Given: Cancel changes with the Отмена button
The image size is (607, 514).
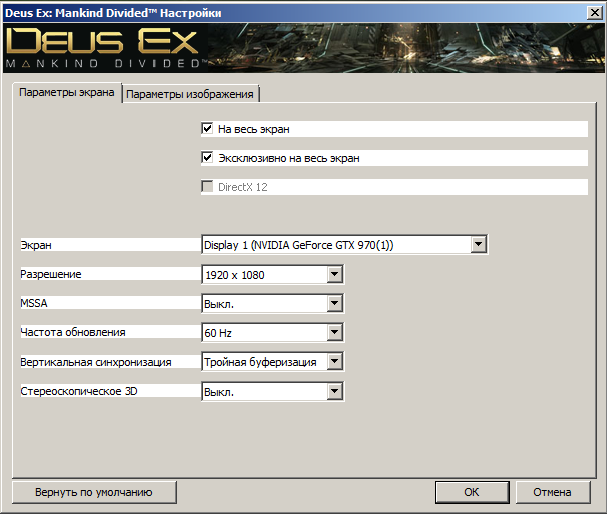Looking at the screenshot, I should click(552, 492).
